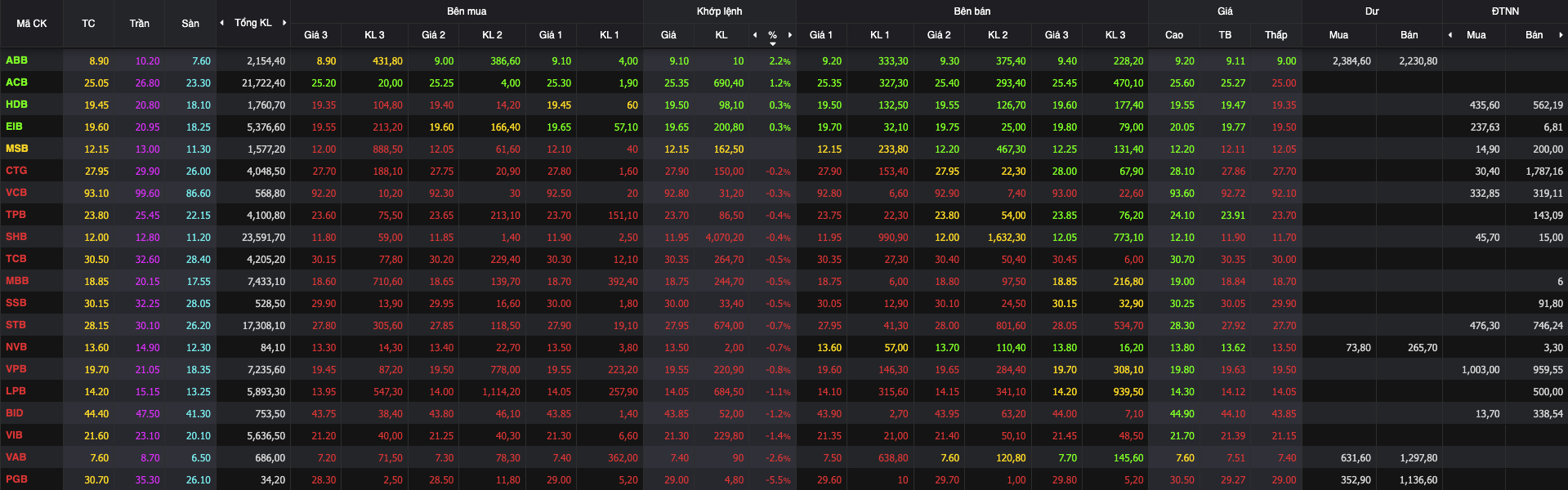Click the % column header in Khớp lệnh
1568x490 pixels.
772,35
